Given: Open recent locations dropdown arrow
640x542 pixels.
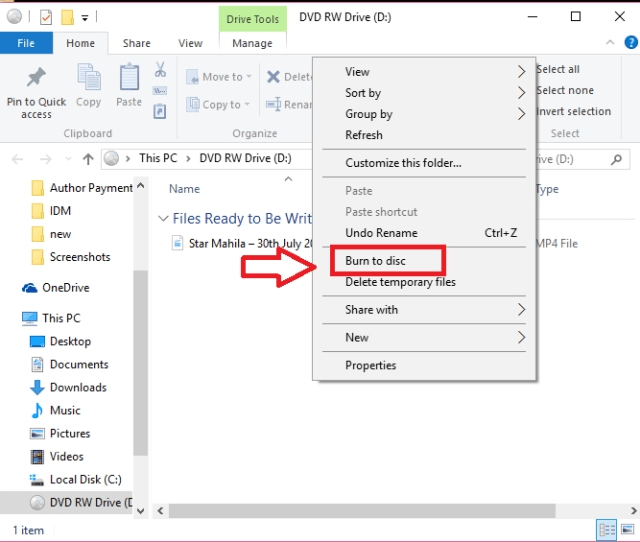Looking at the screenshot, I should [x=68, y=159].
